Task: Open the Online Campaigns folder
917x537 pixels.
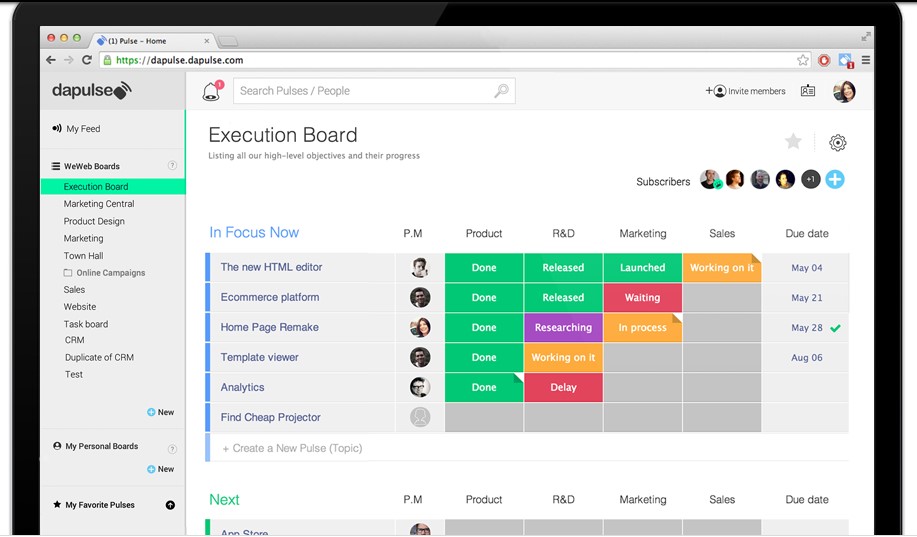Action: click(x=104, y=273)
